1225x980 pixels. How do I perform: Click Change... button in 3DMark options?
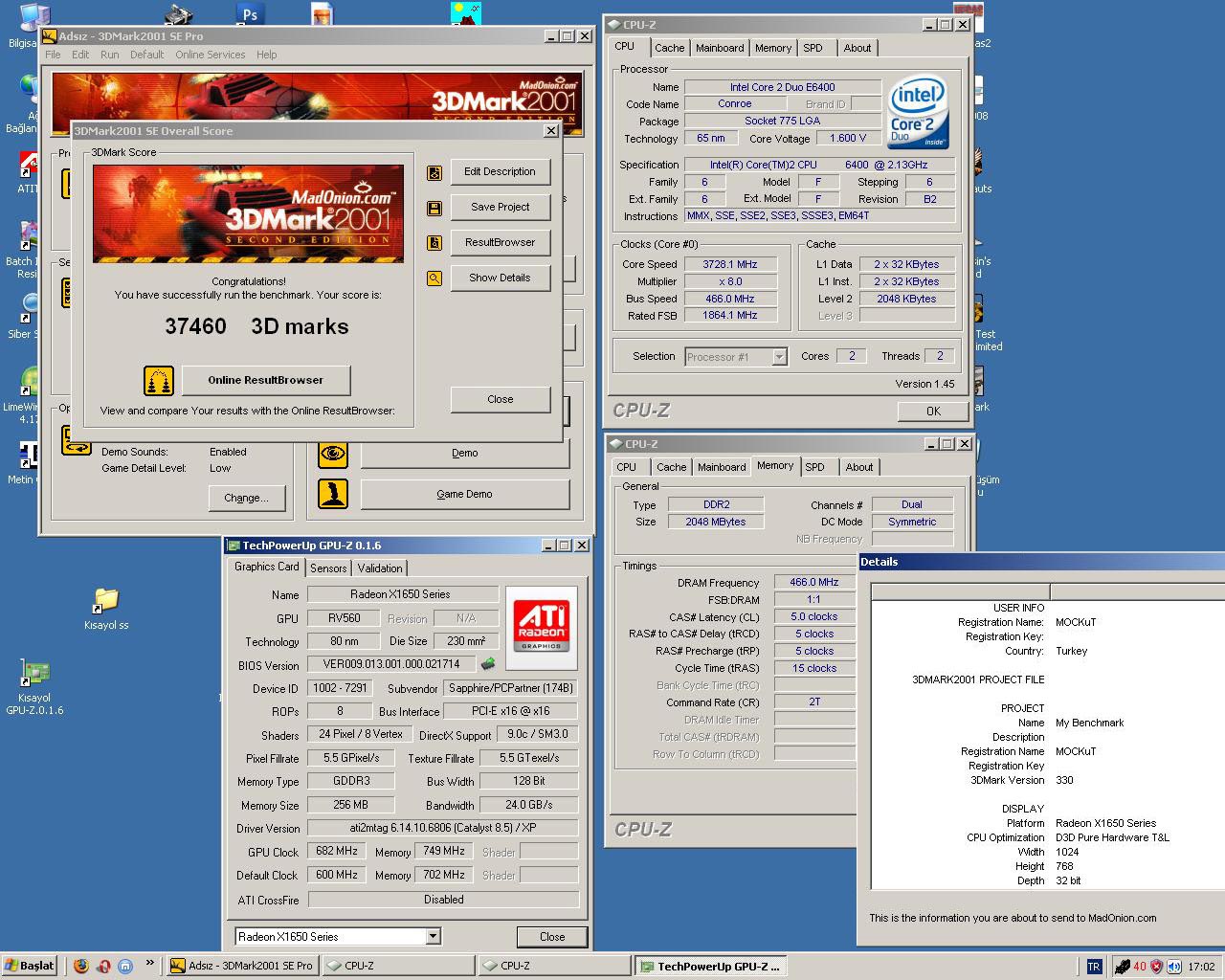tap(247, 499)
